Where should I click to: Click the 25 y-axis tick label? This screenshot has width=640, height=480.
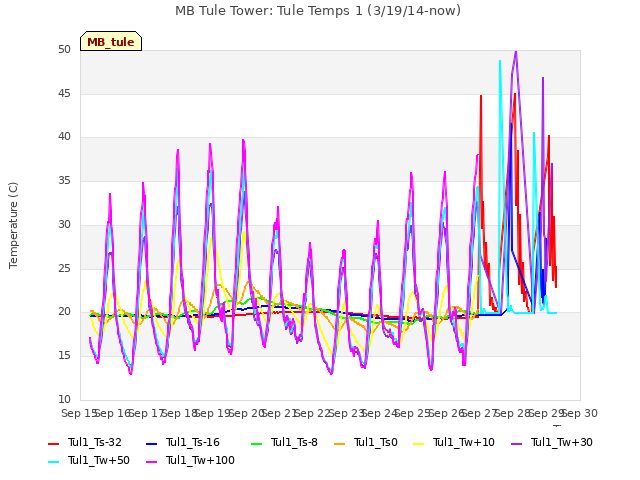pos(64,268)
